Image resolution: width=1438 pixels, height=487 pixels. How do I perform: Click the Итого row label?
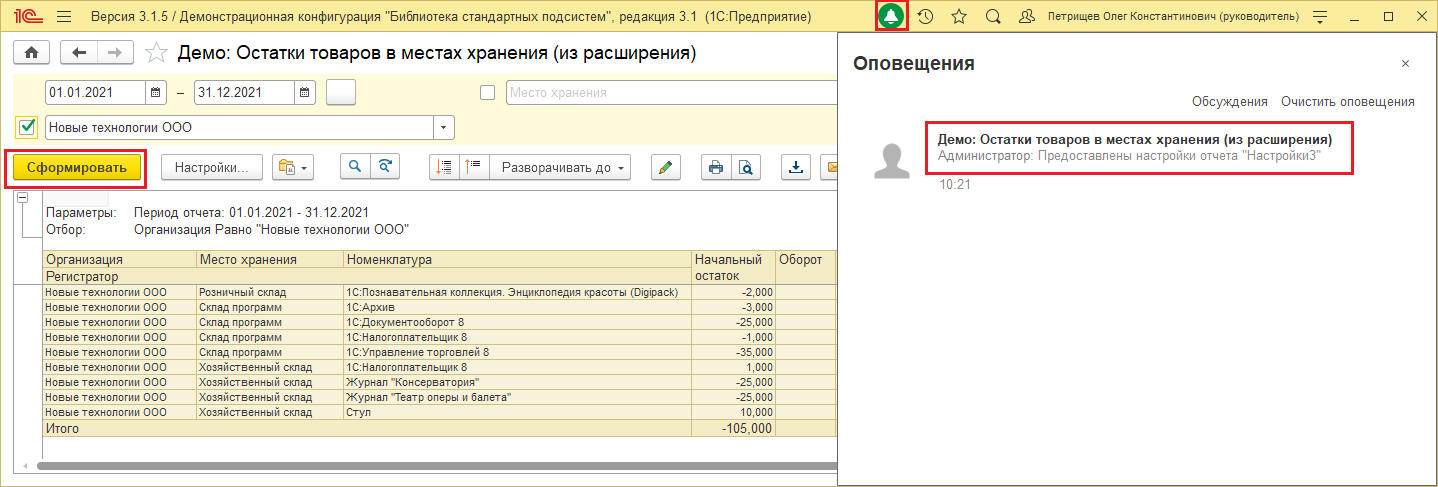click(62, 428)
